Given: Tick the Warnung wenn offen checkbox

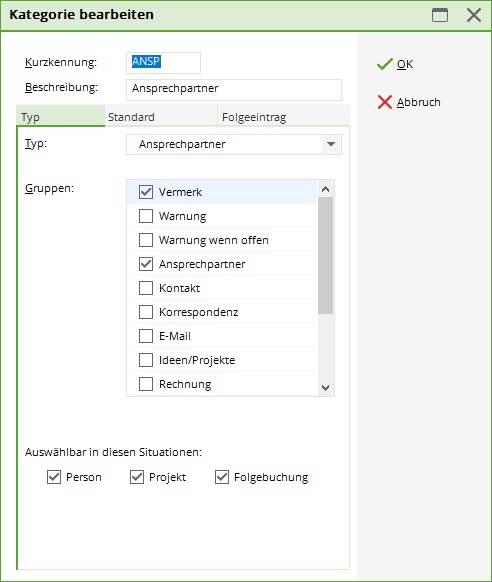Looking at the screenshot, I should pyautogui.click(x=146, y=240).
